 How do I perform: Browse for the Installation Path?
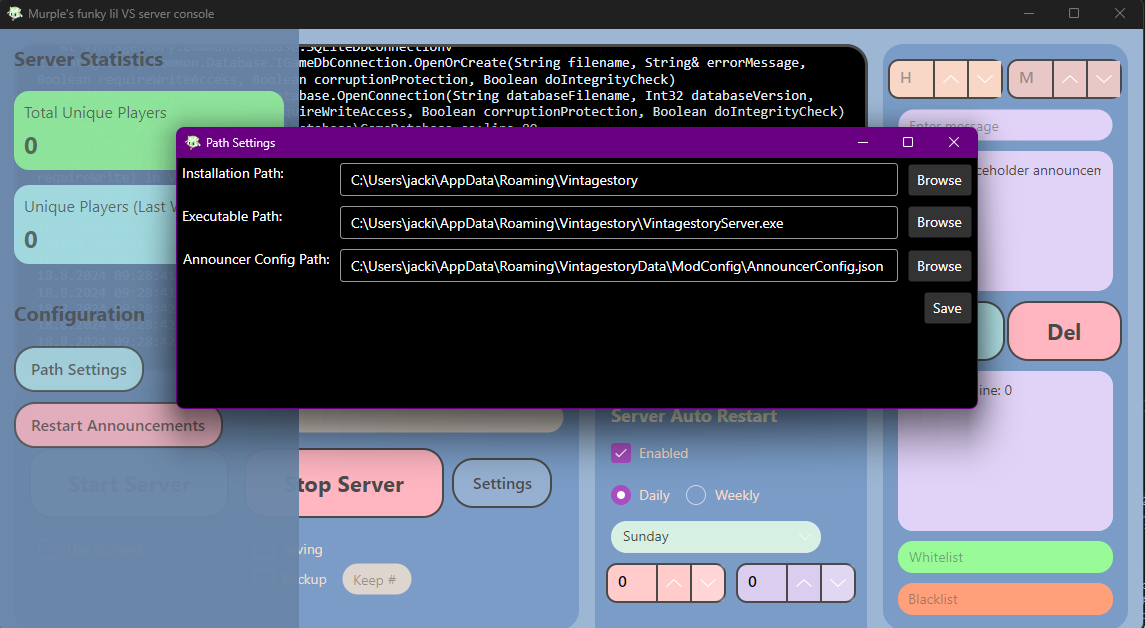939,180
